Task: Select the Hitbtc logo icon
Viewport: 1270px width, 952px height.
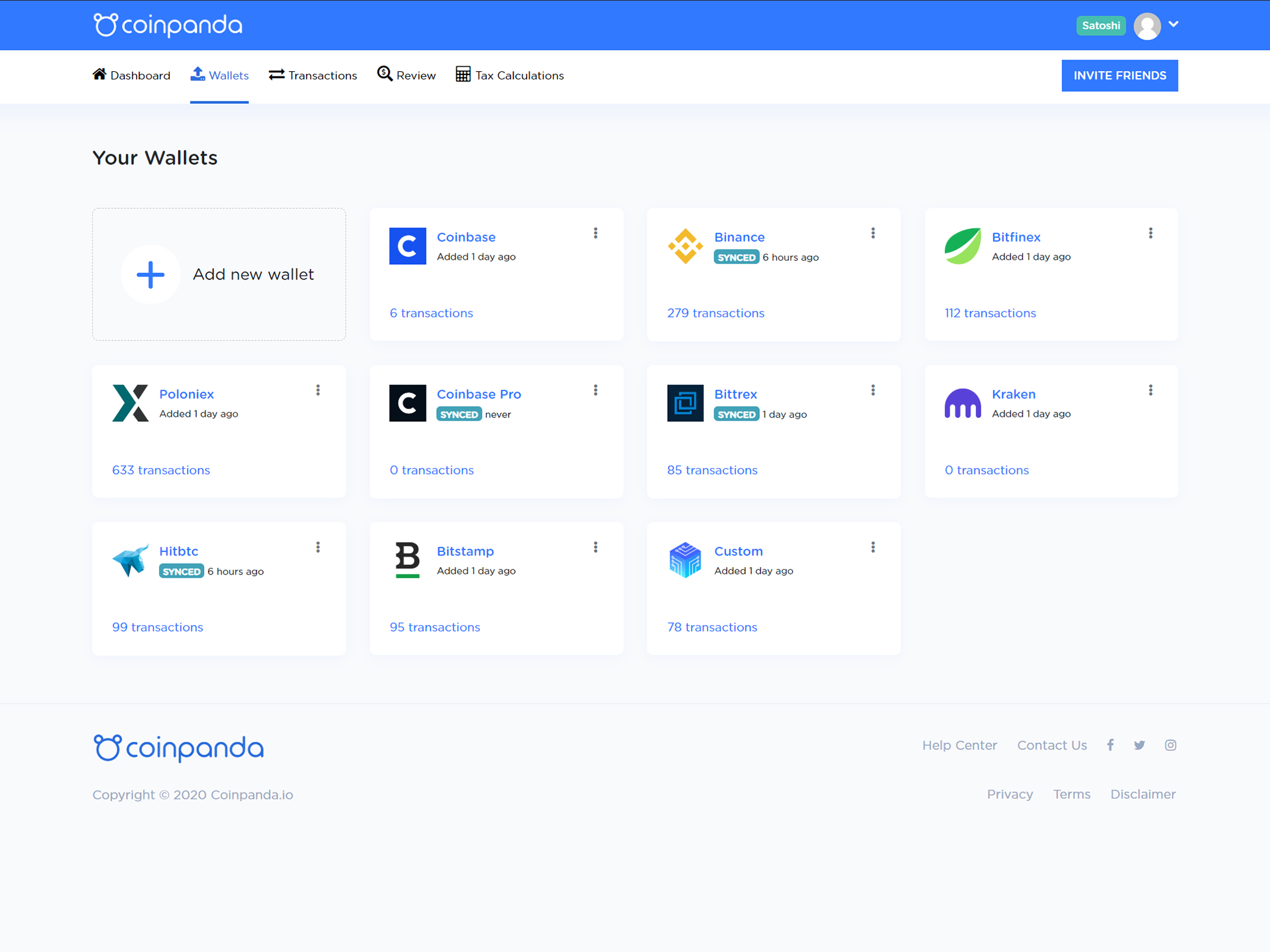Action: click(x=131, y=559)
